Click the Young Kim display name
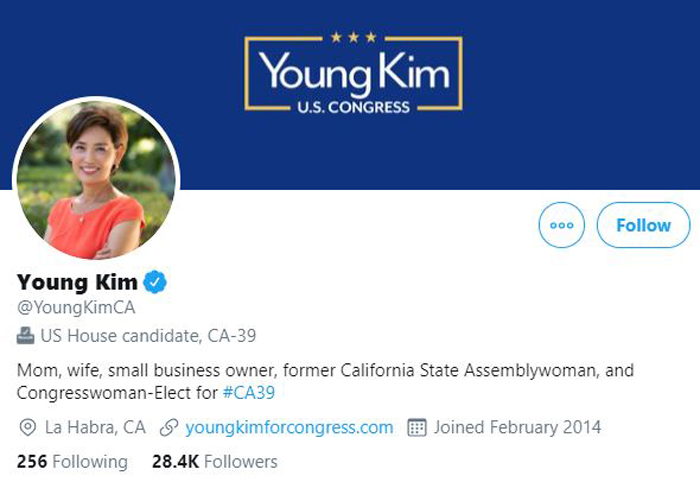Screen dimensions: 700x482 pyautogui.click(x=77, y=282)
